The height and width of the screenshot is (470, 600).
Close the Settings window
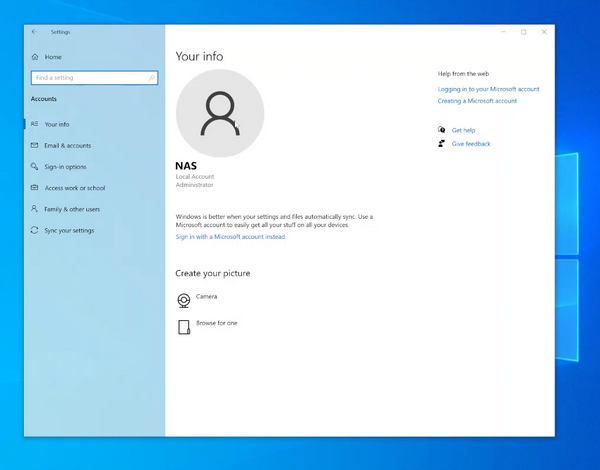[544, 32]
